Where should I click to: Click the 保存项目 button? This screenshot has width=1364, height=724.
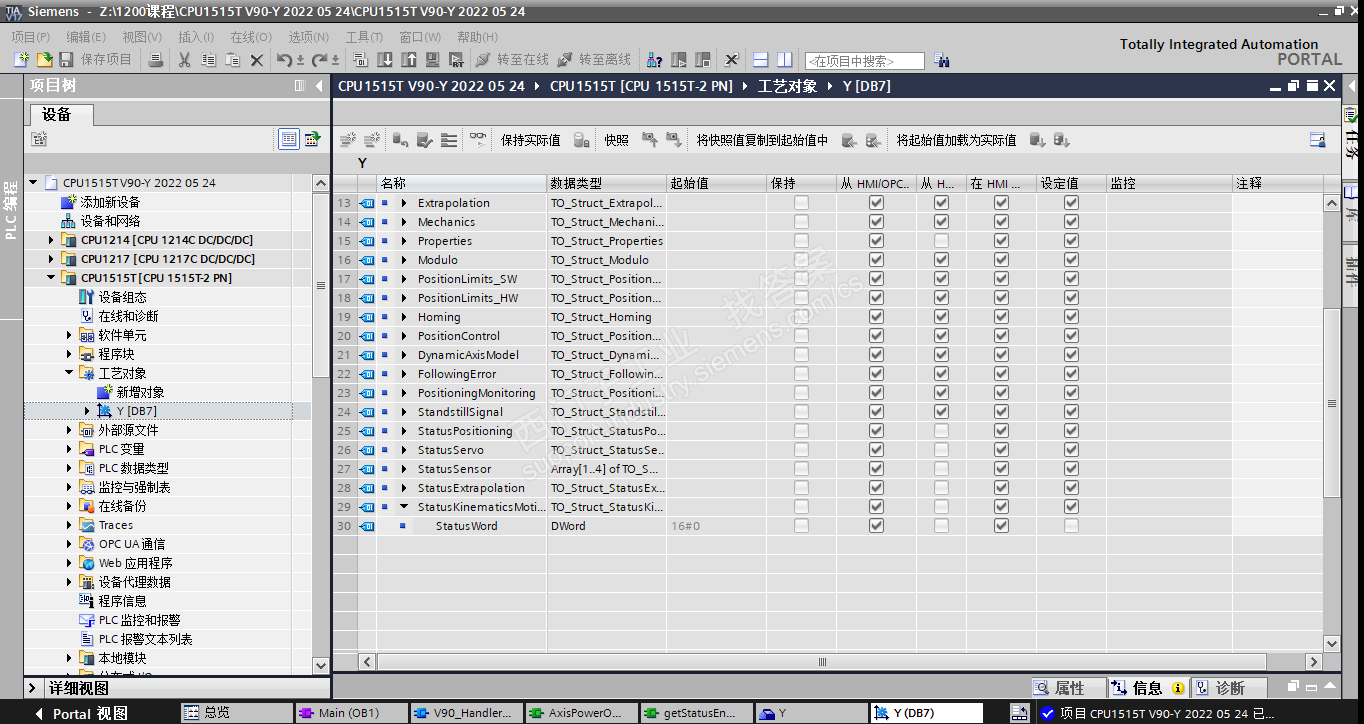click(x=97, y=60)
